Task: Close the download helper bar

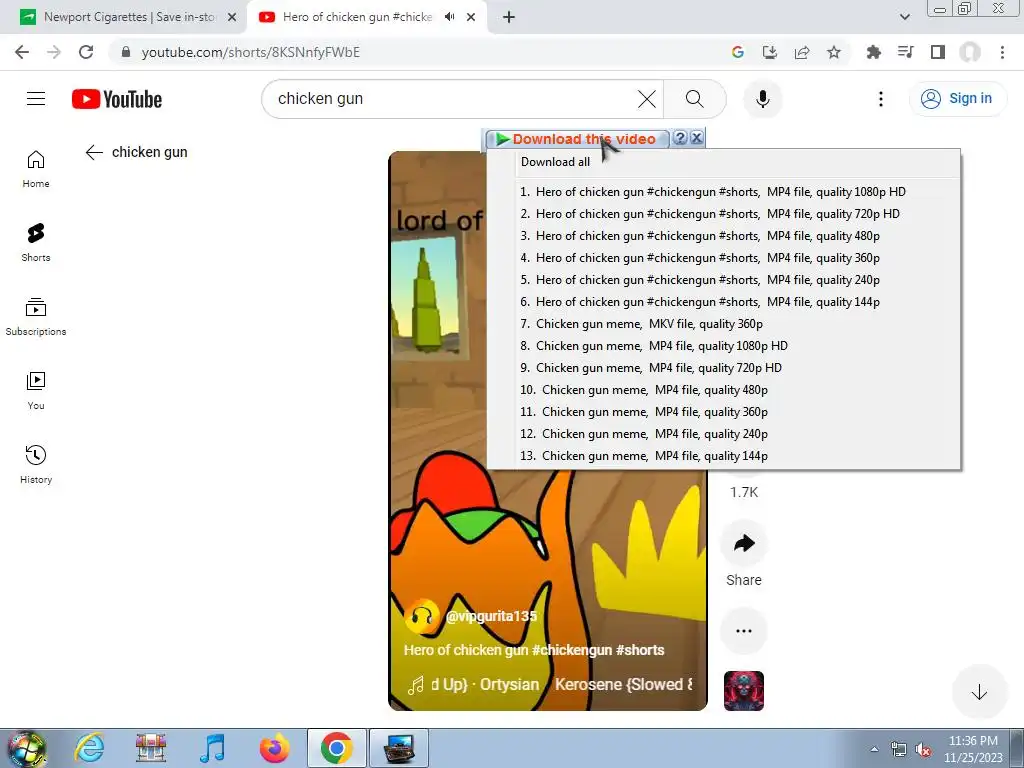Action: click(697, 138)
